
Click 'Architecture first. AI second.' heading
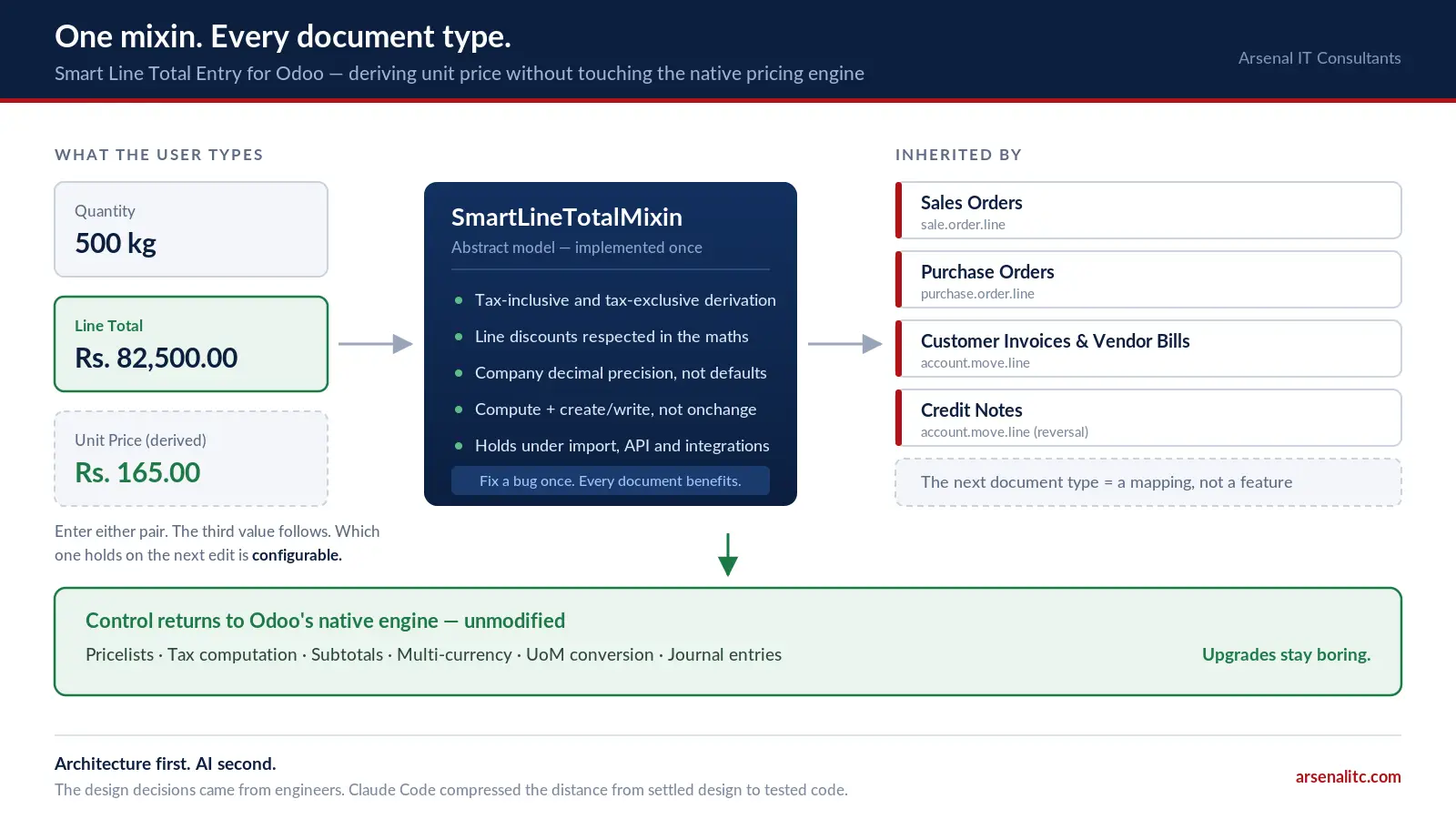(x=166, y=763)
